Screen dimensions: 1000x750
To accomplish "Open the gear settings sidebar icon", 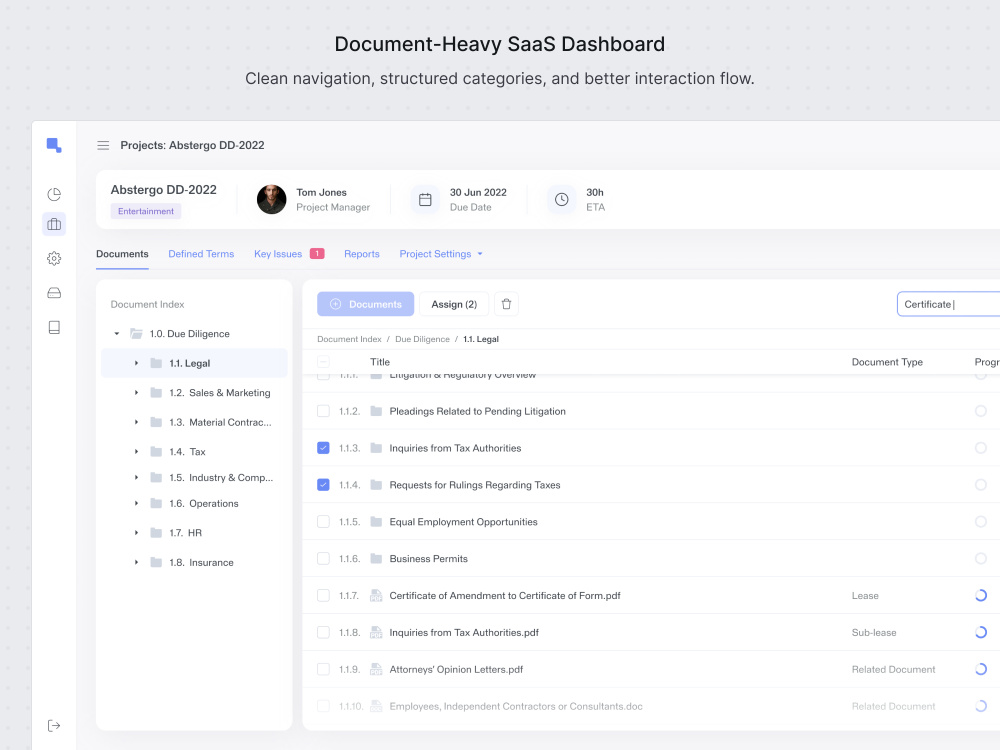I will click(x=54, y=258).
